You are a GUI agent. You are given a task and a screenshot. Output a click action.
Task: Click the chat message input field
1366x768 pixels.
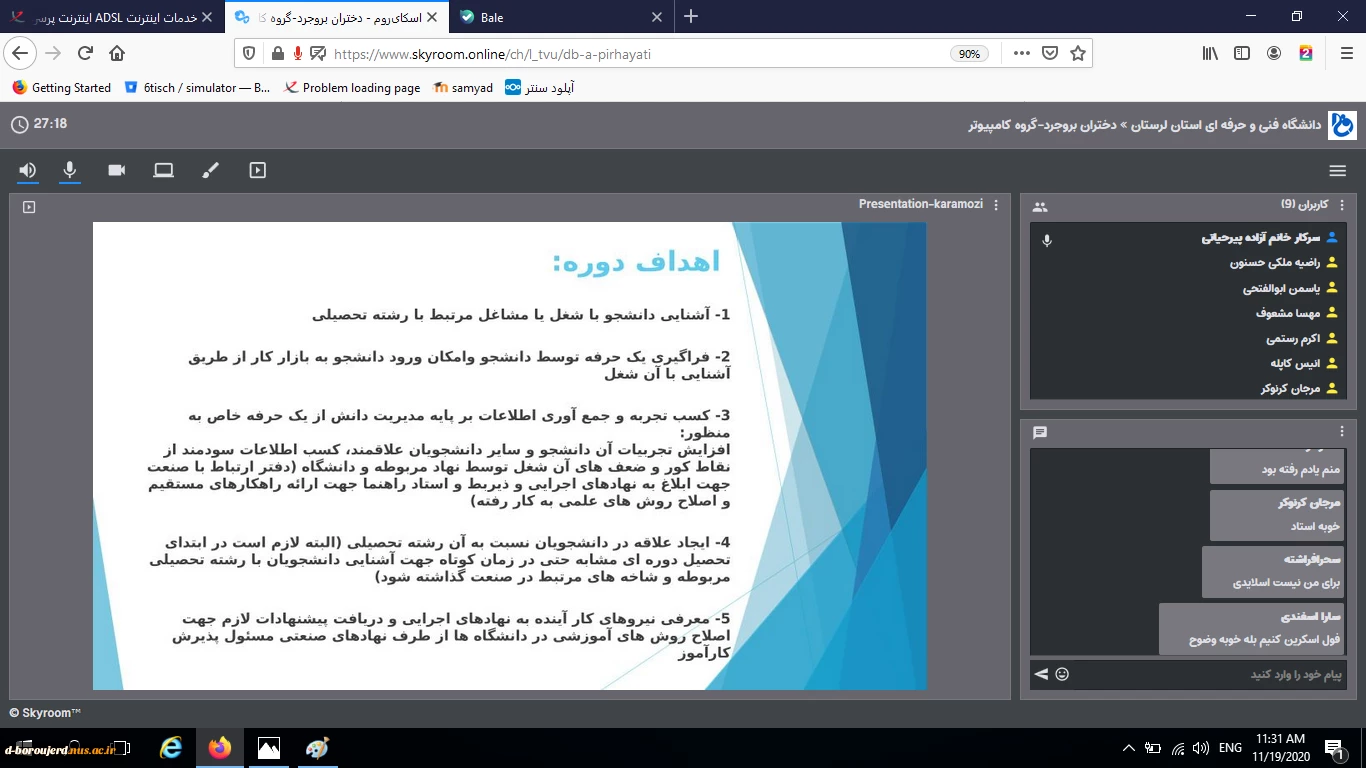click(1210, 675)
